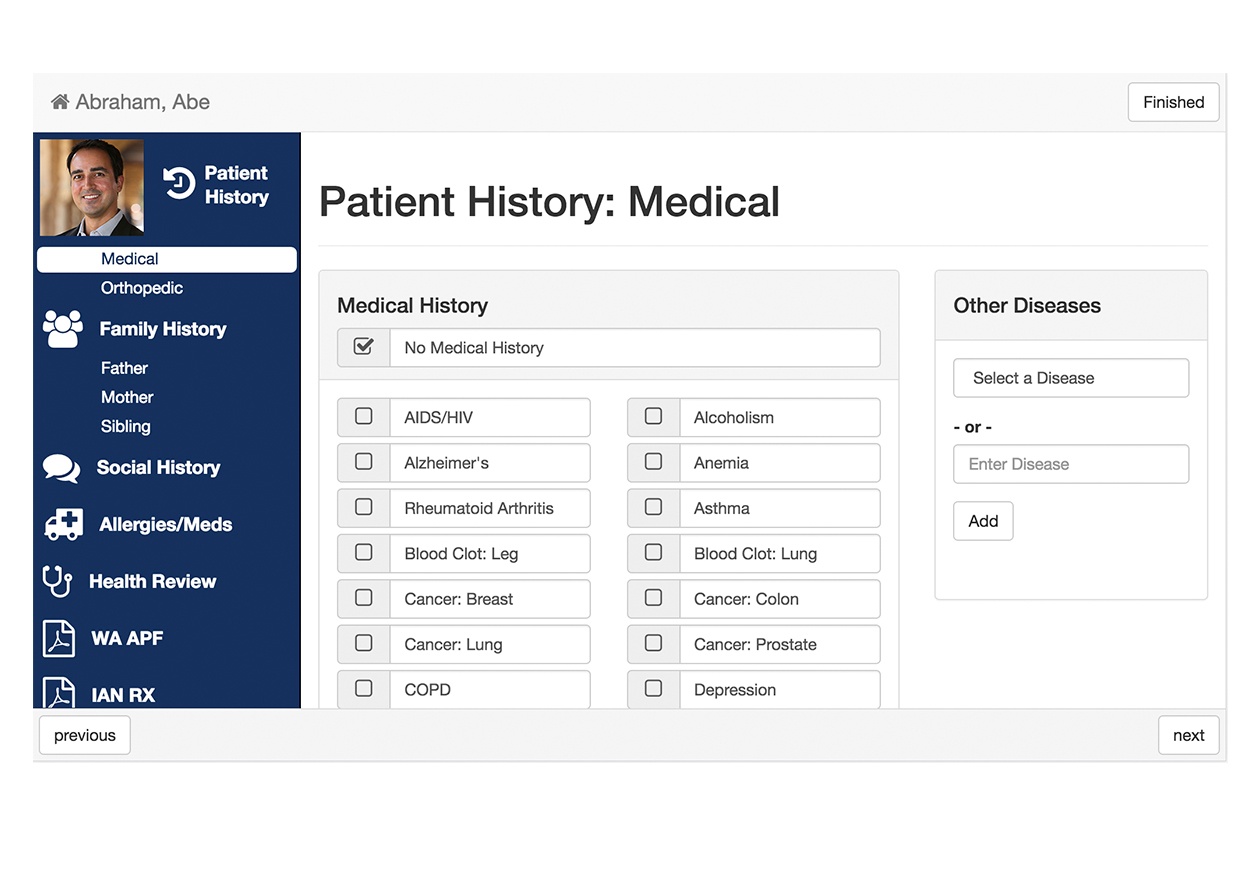Check the Alcoholism checkbox

tap(653, 416)
